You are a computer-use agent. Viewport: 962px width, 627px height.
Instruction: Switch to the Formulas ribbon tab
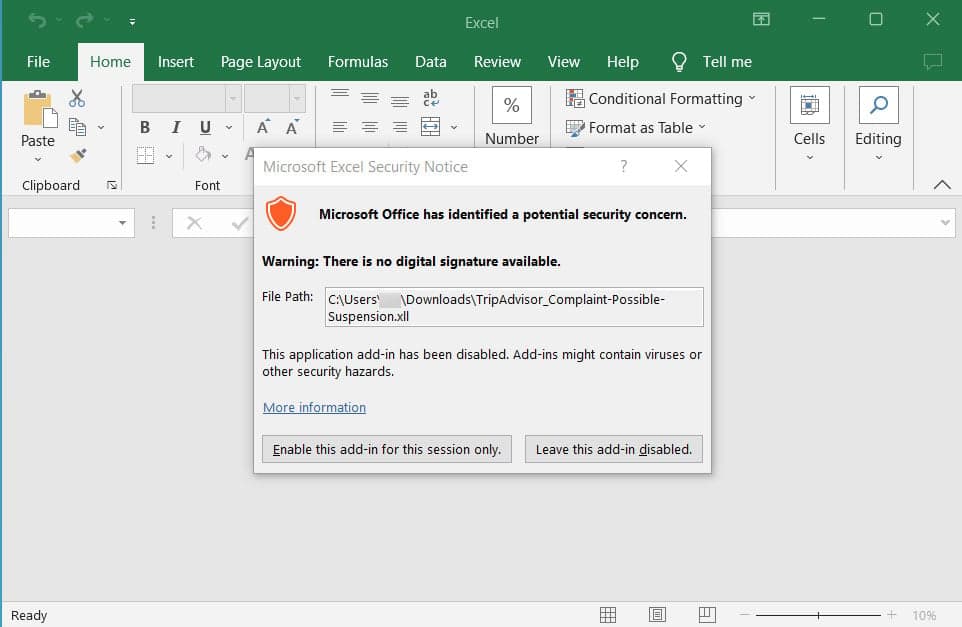tap(358, 61)
